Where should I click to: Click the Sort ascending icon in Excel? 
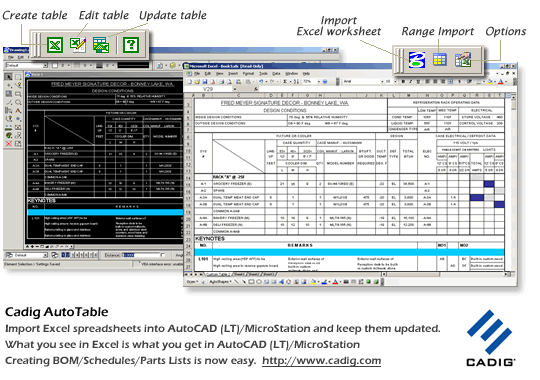pos(297,81)
